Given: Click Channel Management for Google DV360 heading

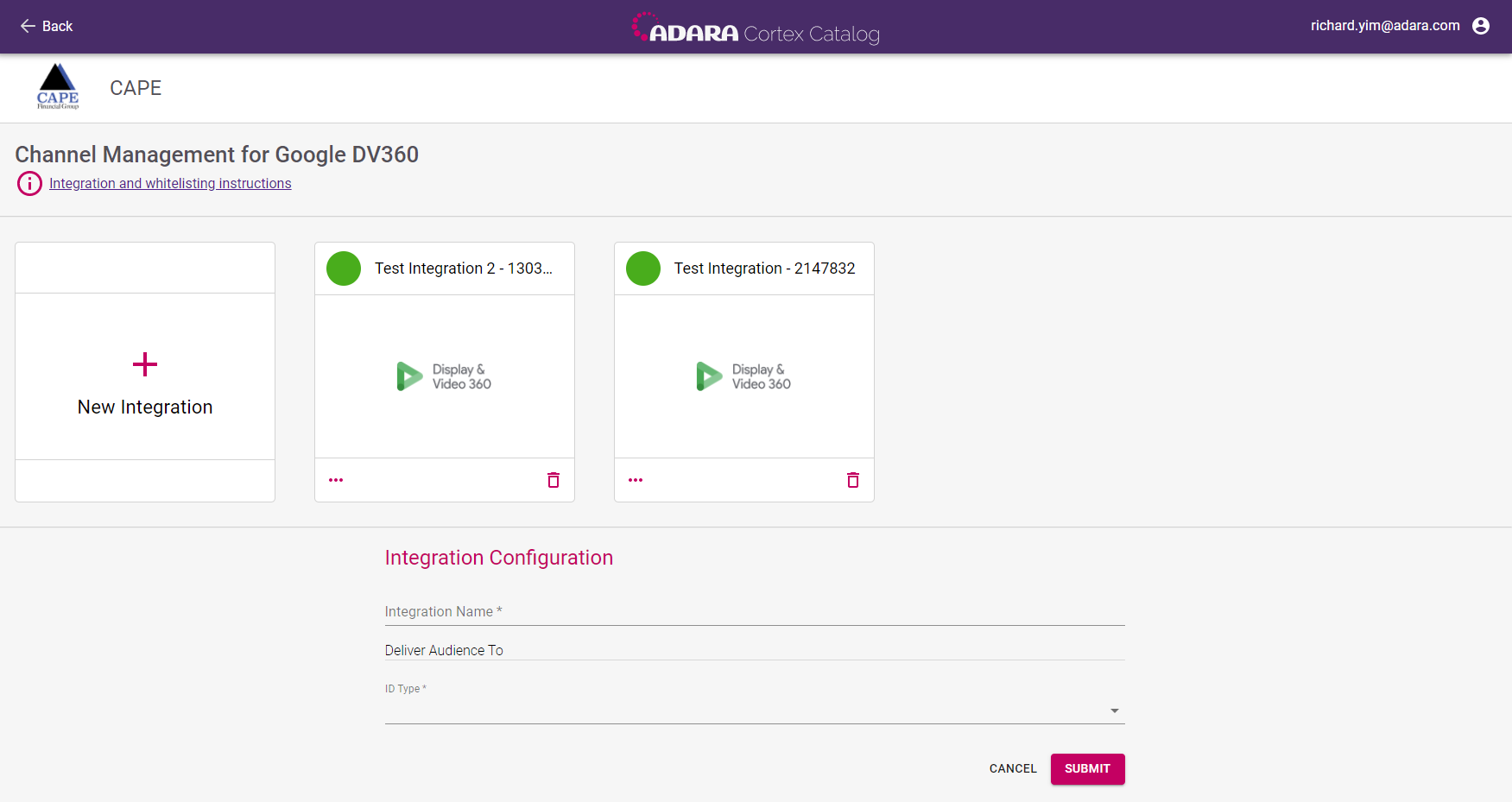Looking at the screenshot, I should point(217,155).
